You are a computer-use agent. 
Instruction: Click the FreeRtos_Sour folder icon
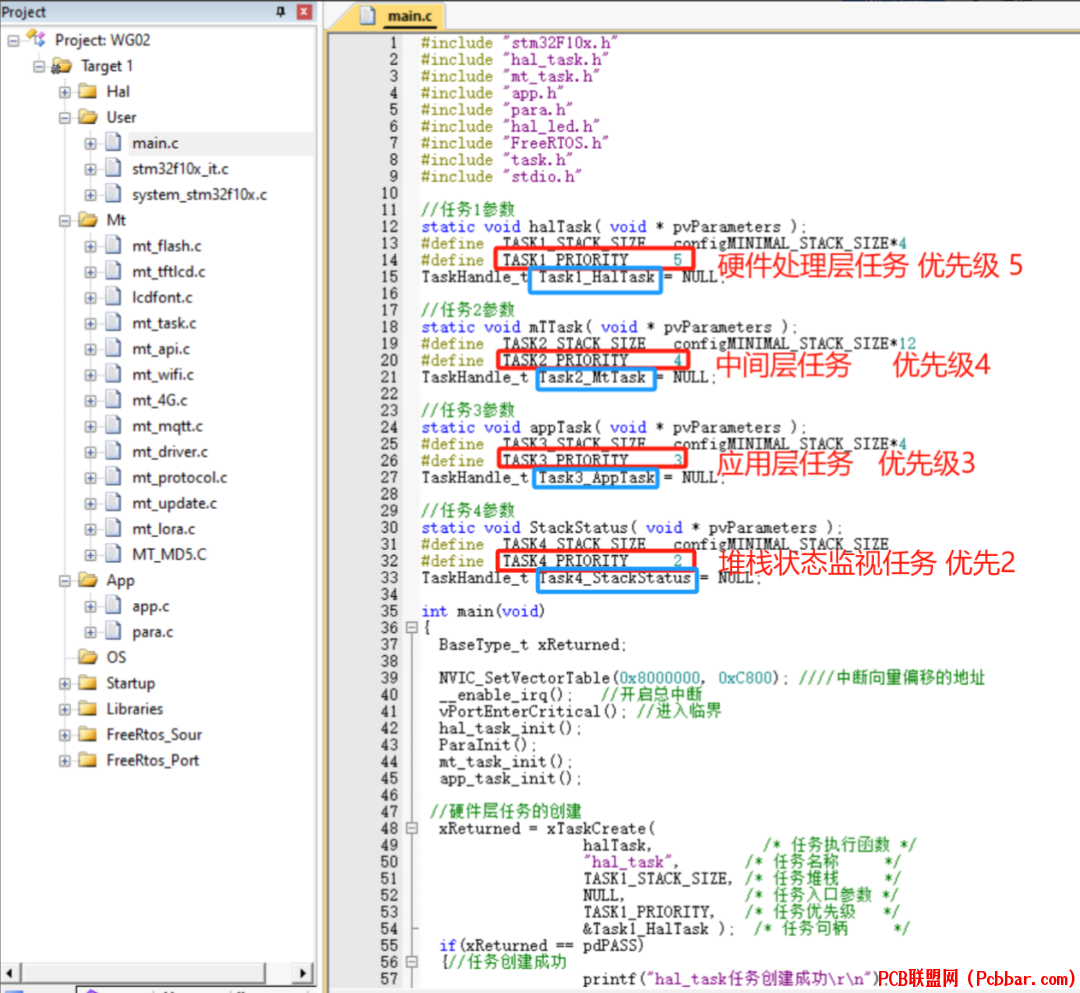coord(87,734)
